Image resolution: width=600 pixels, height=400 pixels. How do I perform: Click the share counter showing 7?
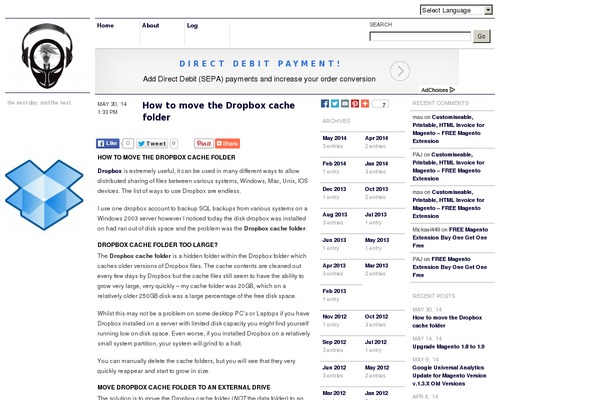pyautogui.click(x=381, y=104)
